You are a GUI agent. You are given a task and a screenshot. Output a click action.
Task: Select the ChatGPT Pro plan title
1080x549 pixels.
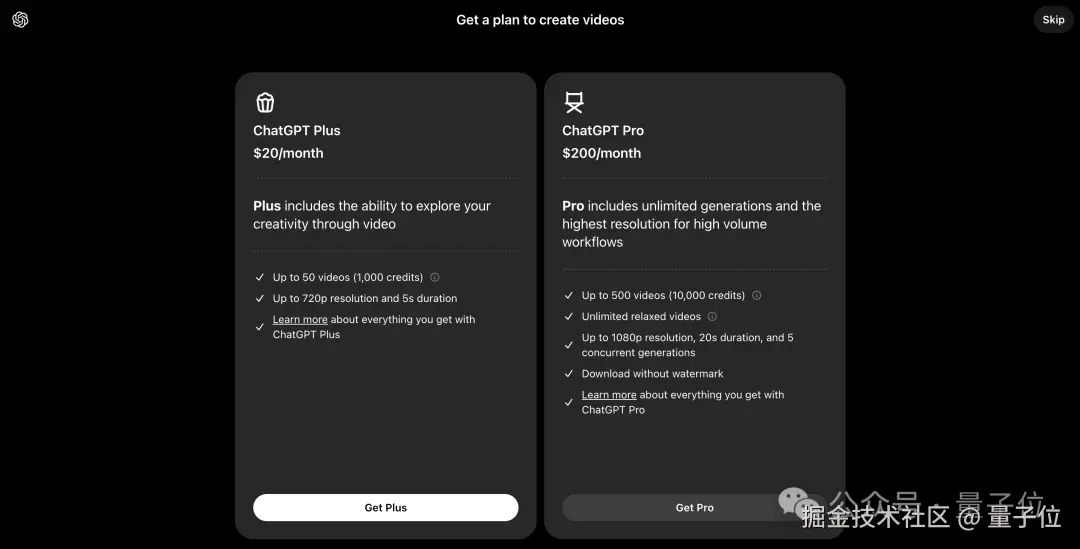tap(603, 131)
